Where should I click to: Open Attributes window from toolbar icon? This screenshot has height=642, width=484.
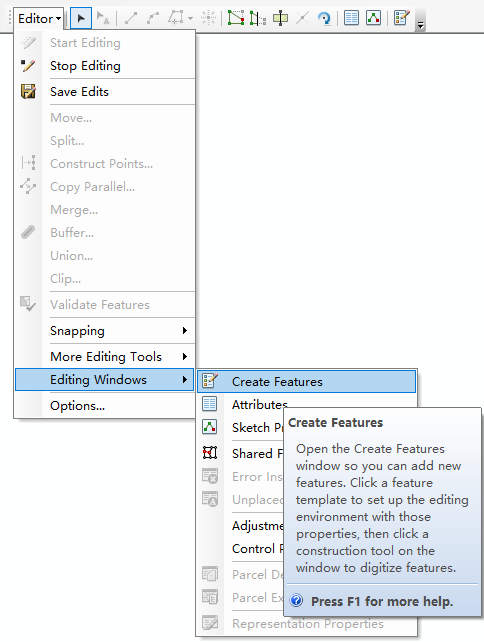[351, 18]
